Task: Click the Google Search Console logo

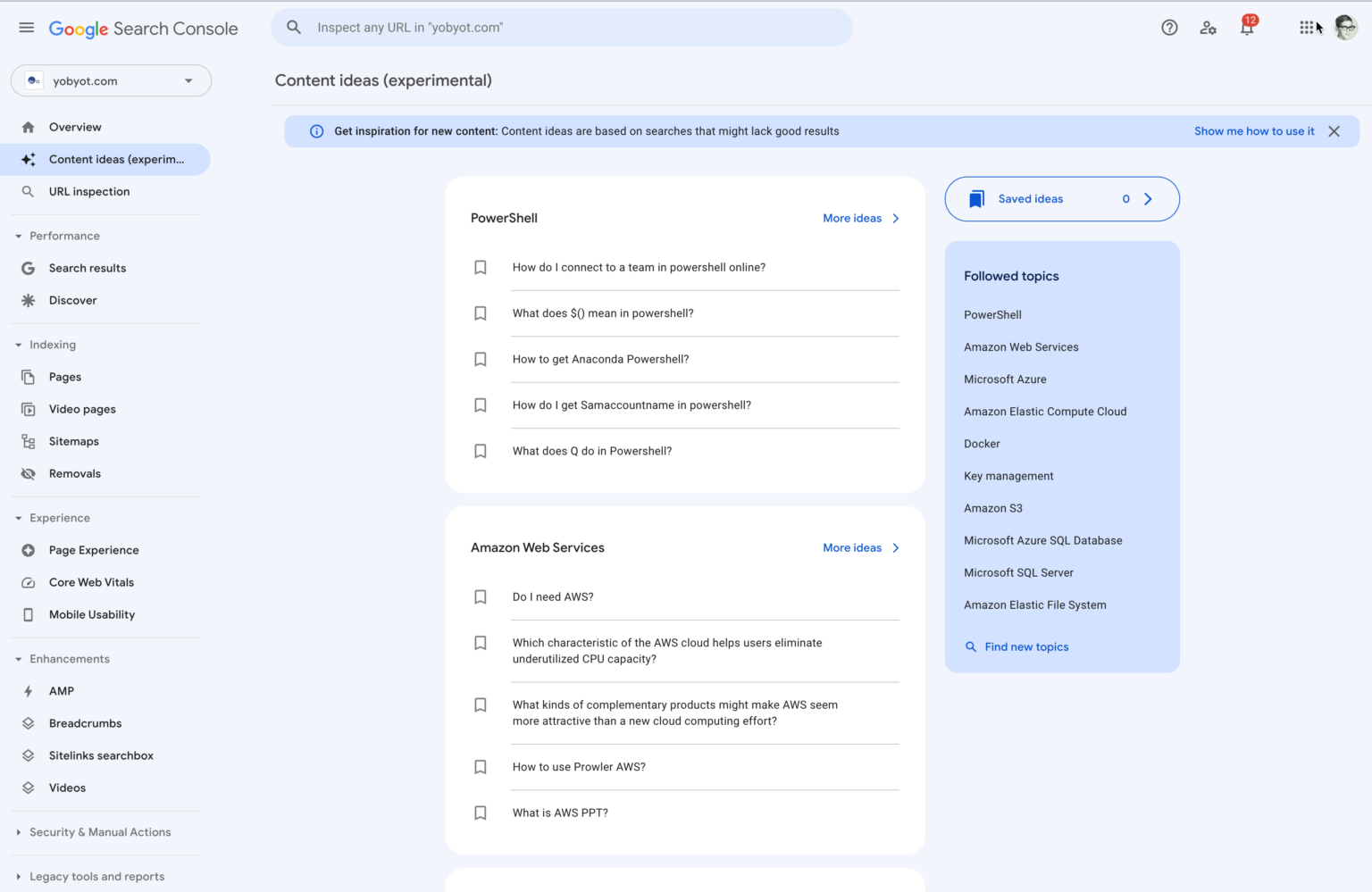Action: click(x=143, y=29)
